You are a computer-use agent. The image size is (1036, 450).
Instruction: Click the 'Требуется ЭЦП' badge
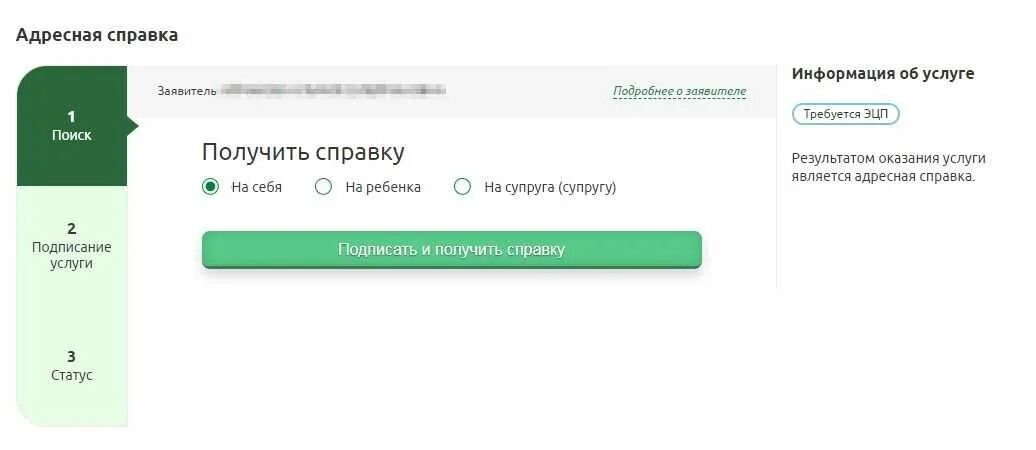click(x=846, y=114)
